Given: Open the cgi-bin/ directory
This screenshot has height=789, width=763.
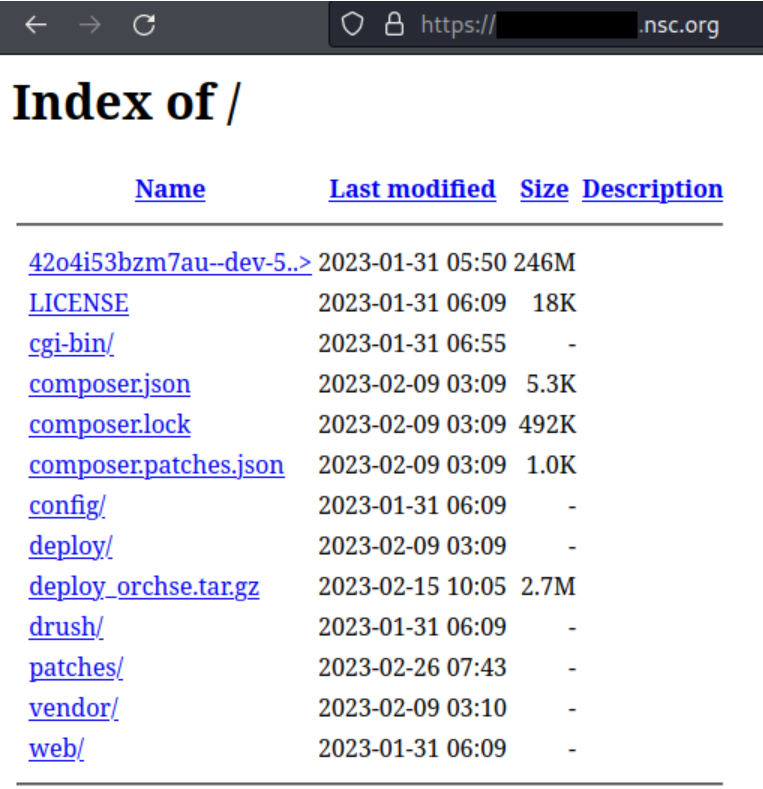Looking at the screenshot, I should coord(71,344).
